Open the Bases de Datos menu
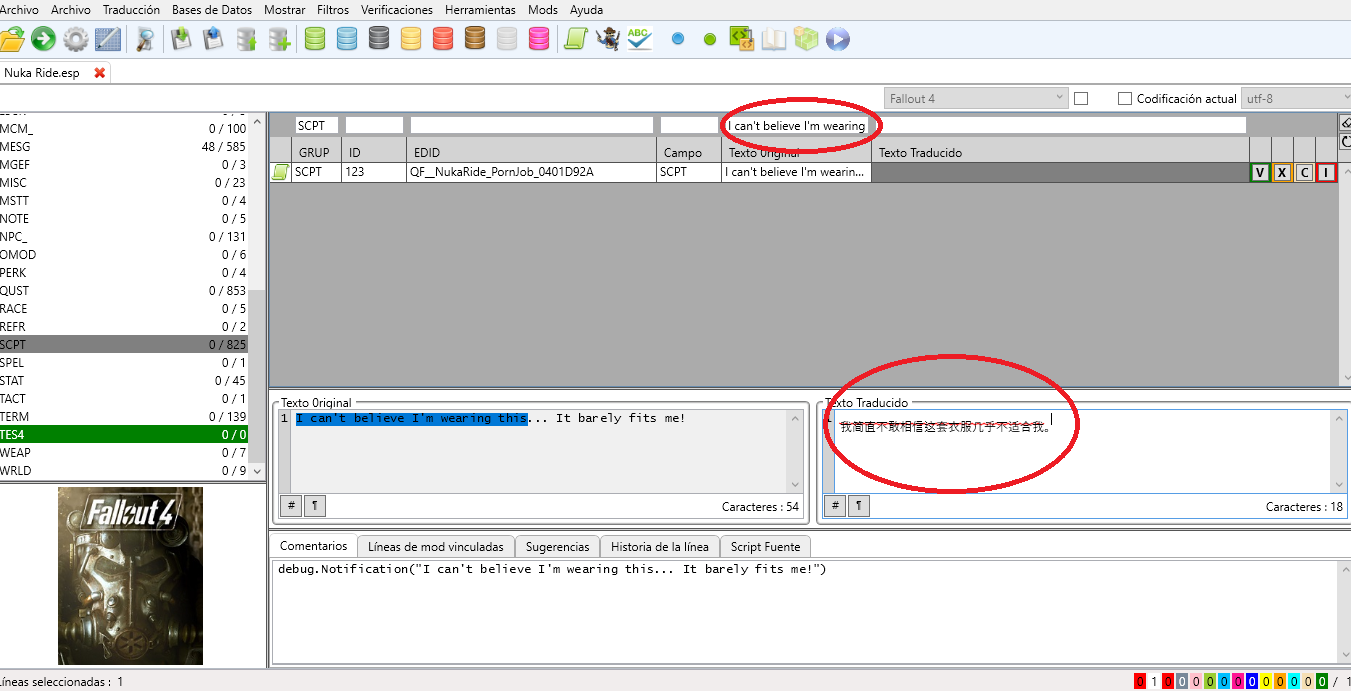1351x691 pixels. tap(212, 9)
